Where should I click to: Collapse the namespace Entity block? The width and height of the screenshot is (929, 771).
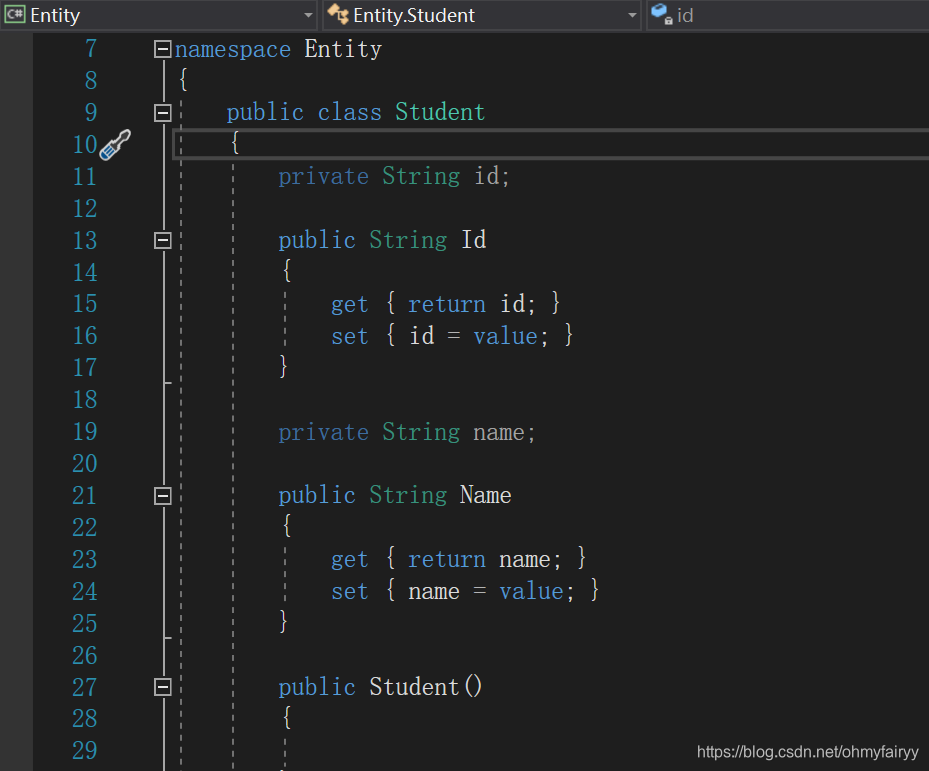tap(162, 49)
